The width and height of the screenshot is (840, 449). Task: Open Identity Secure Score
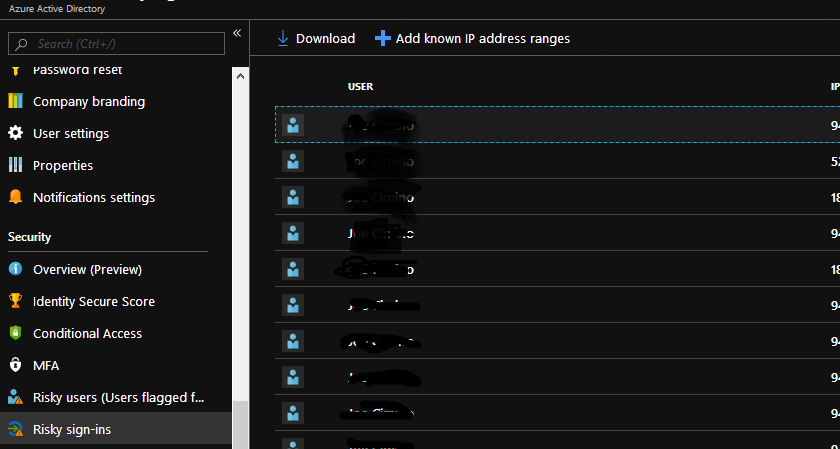94,302
